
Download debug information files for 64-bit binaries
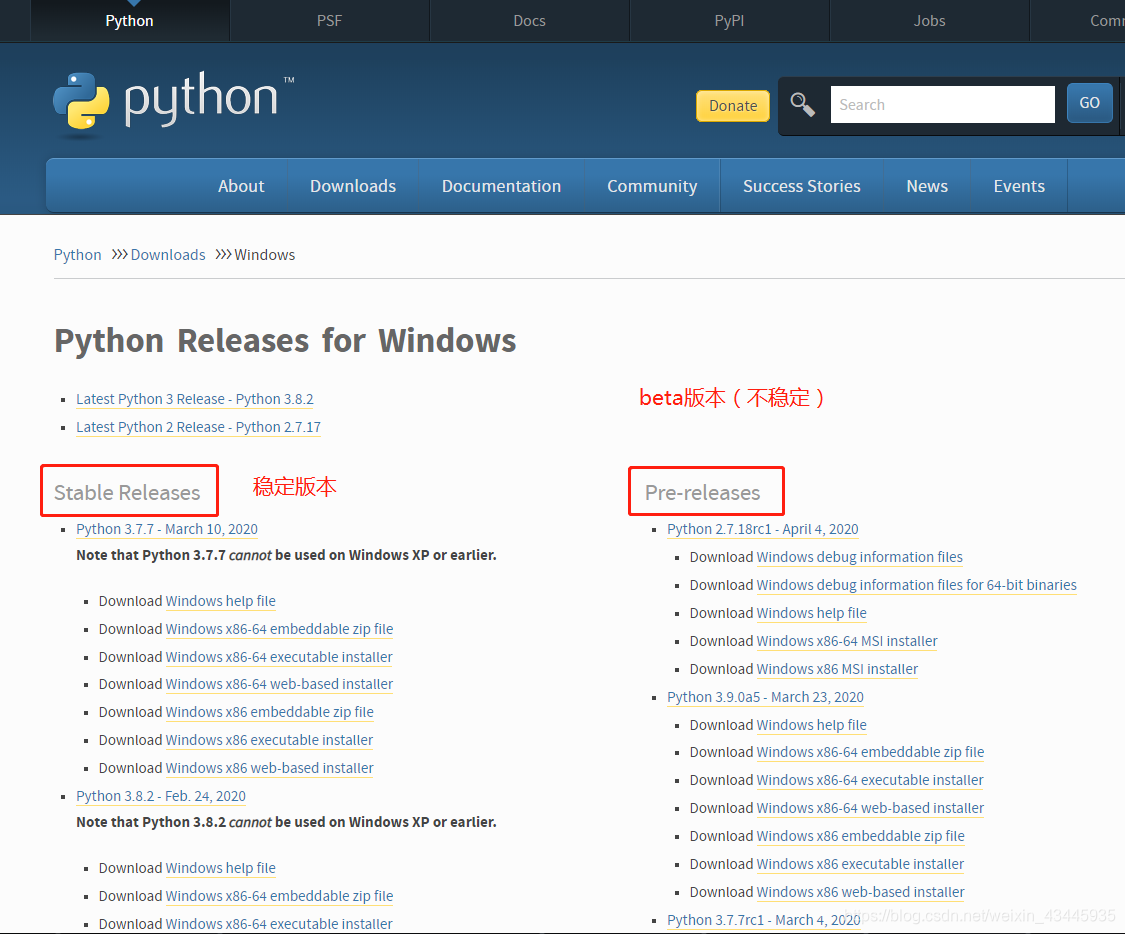[x=916, y=585]
